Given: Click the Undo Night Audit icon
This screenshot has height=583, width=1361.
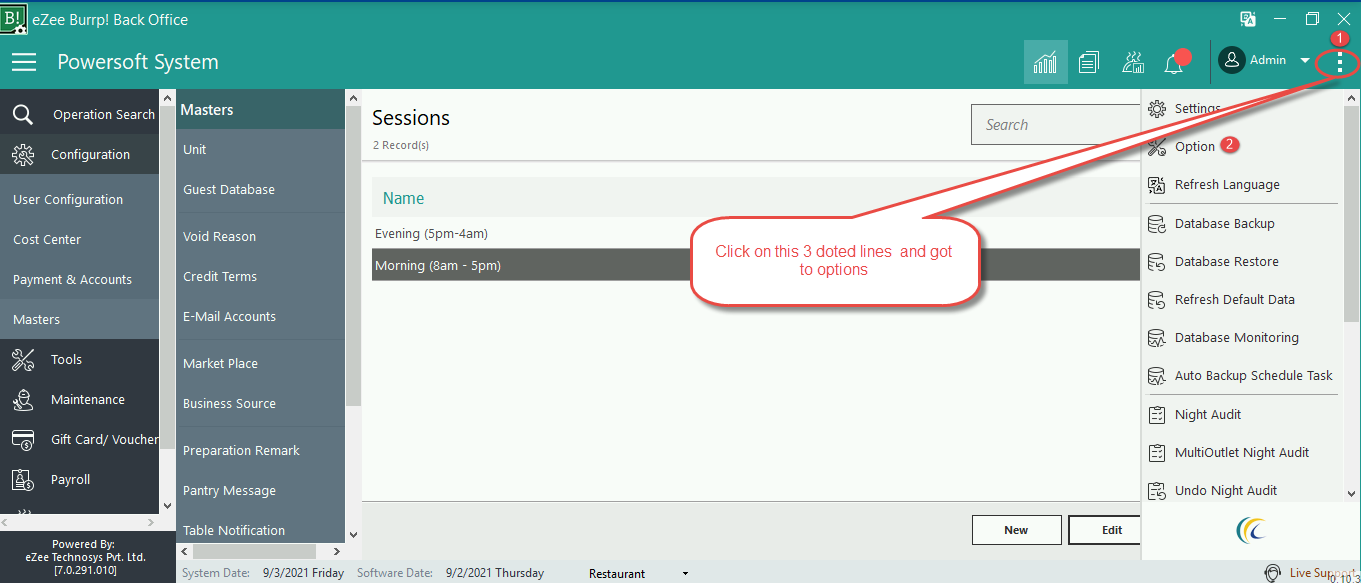Looking at the screenshot, I should pos(1157,491).
